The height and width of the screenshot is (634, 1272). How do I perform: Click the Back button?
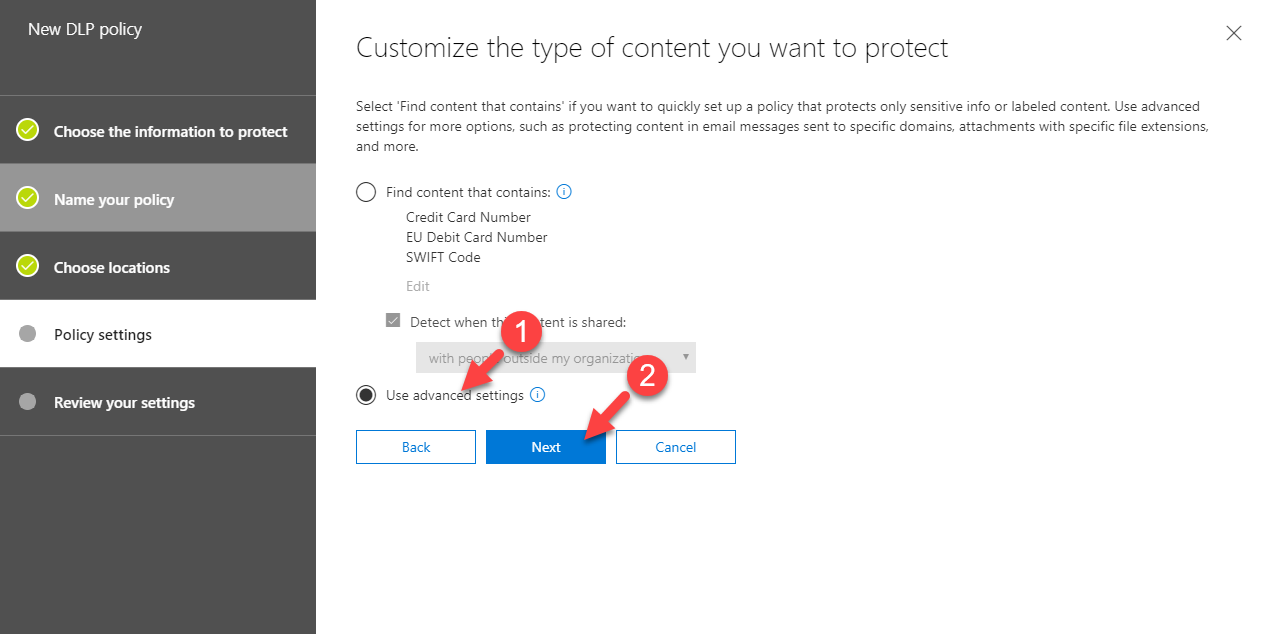416,447
